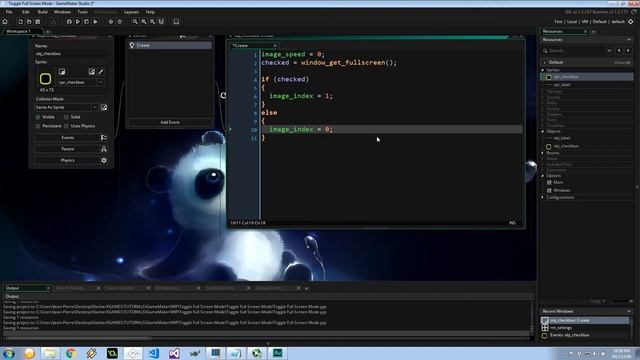Open the Start Page home icon
This screenshot has width=640, height=360.
tap(5, 22)
